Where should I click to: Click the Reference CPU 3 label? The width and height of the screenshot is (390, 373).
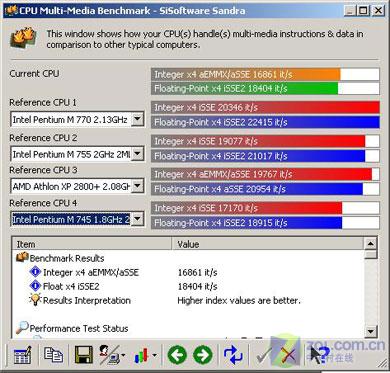pos(43,170)
